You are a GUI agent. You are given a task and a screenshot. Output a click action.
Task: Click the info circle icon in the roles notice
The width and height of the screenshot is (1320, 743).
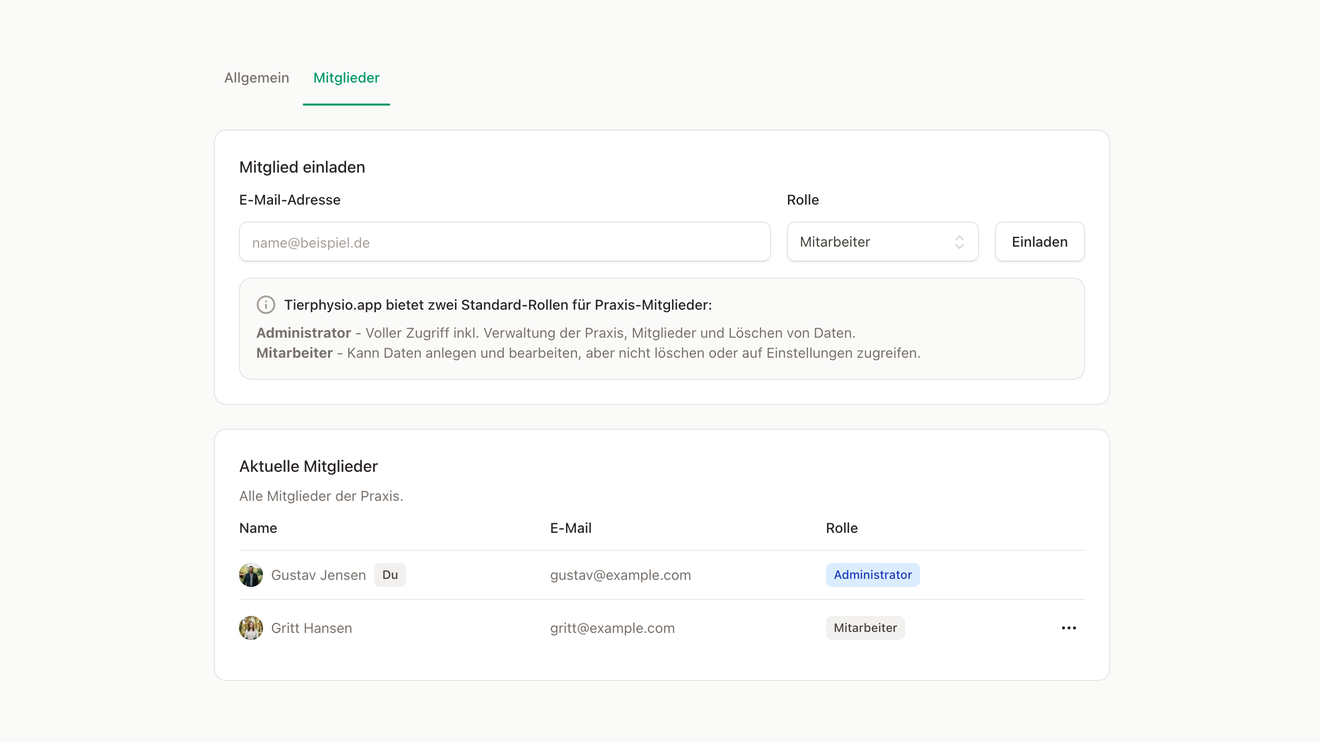[266, 305]
